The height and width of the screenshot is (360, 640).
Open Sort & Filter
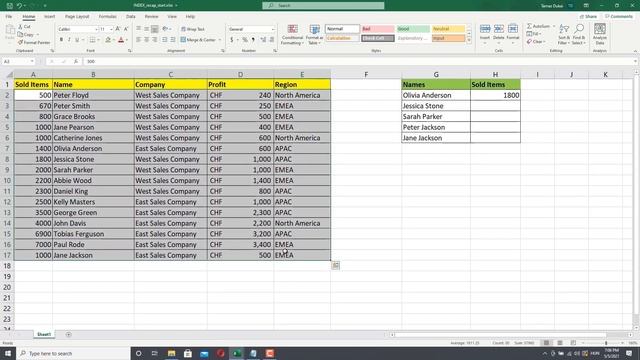(564, 34)
